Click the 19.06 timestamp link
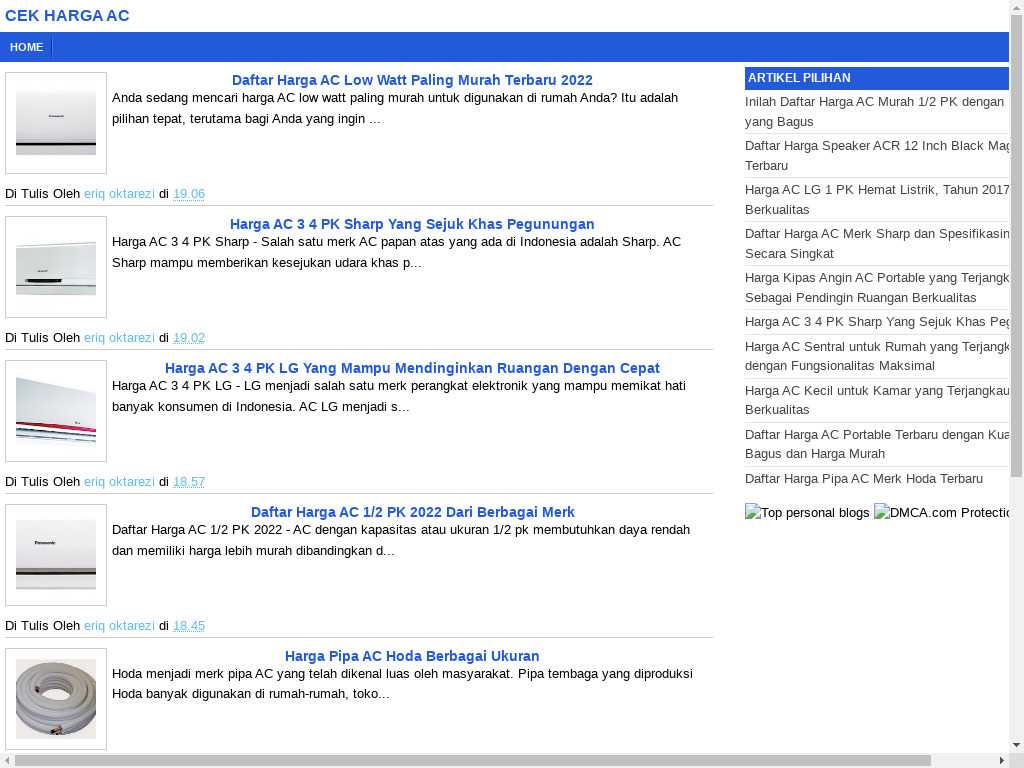Image resolution: width=1024 pixels, height=768 pixels. coord(189,193)
